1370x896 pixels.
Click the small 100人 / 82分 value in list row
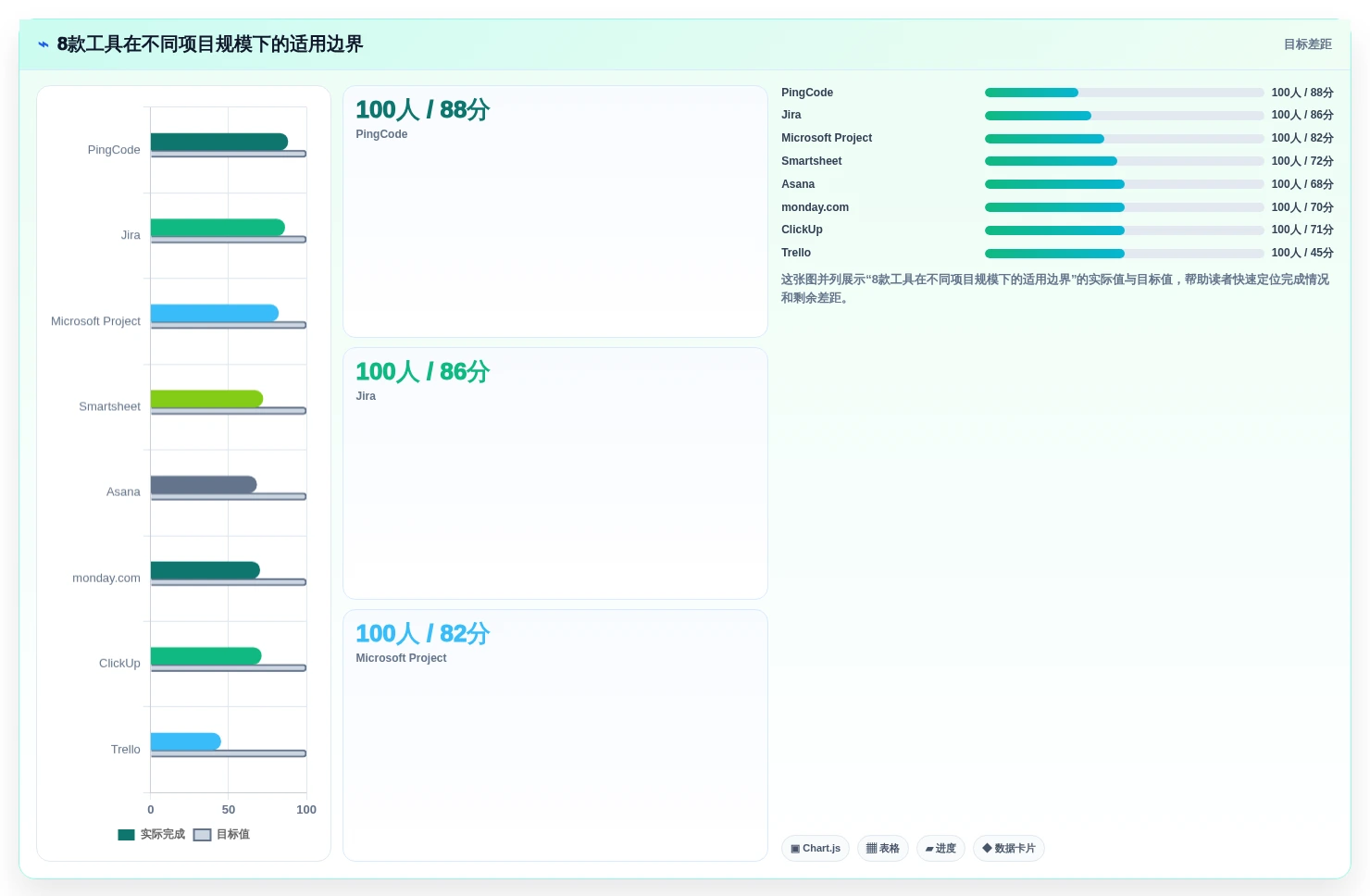pos(1302,138)
